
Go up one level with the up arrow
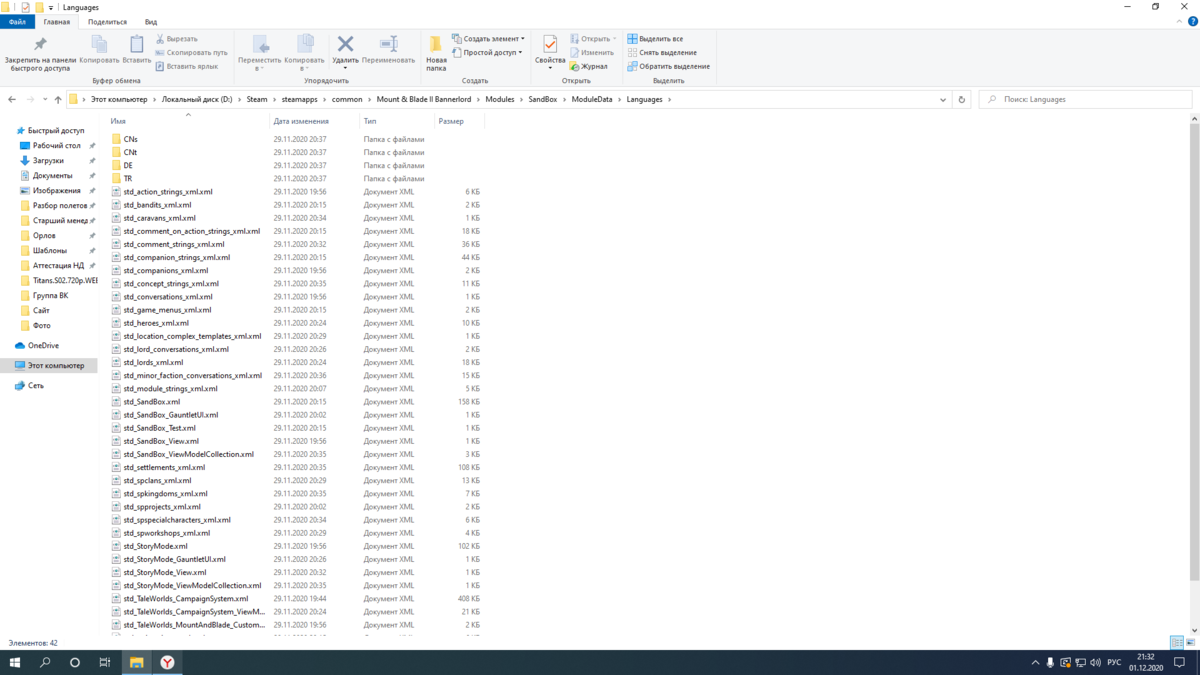click(x=58, y=99)
